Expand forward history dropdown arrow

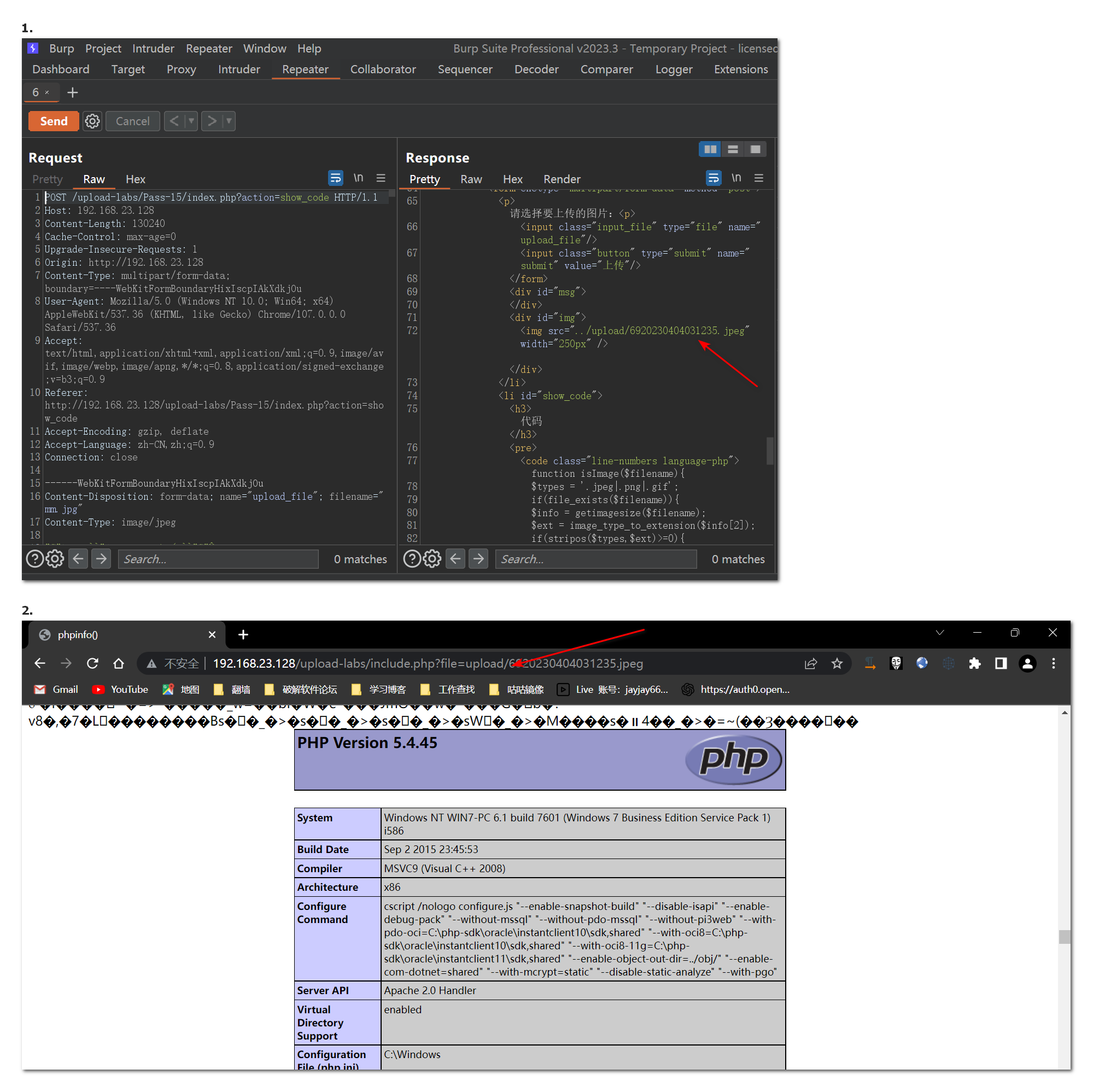point(229,121)
